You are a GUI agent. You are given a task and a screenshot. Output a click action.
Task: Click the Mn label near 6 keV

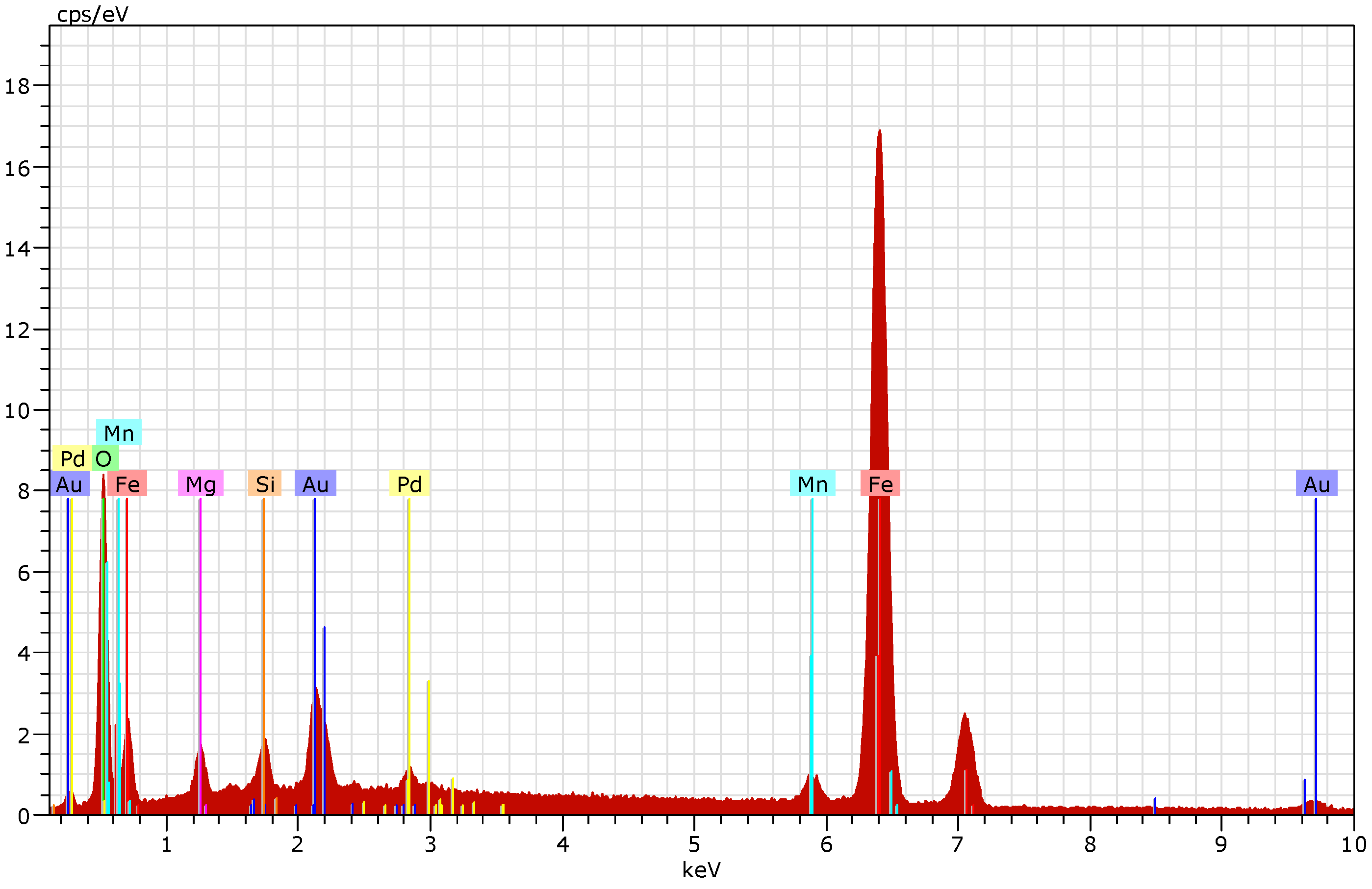pyautogui.click(x=812, y=483)
